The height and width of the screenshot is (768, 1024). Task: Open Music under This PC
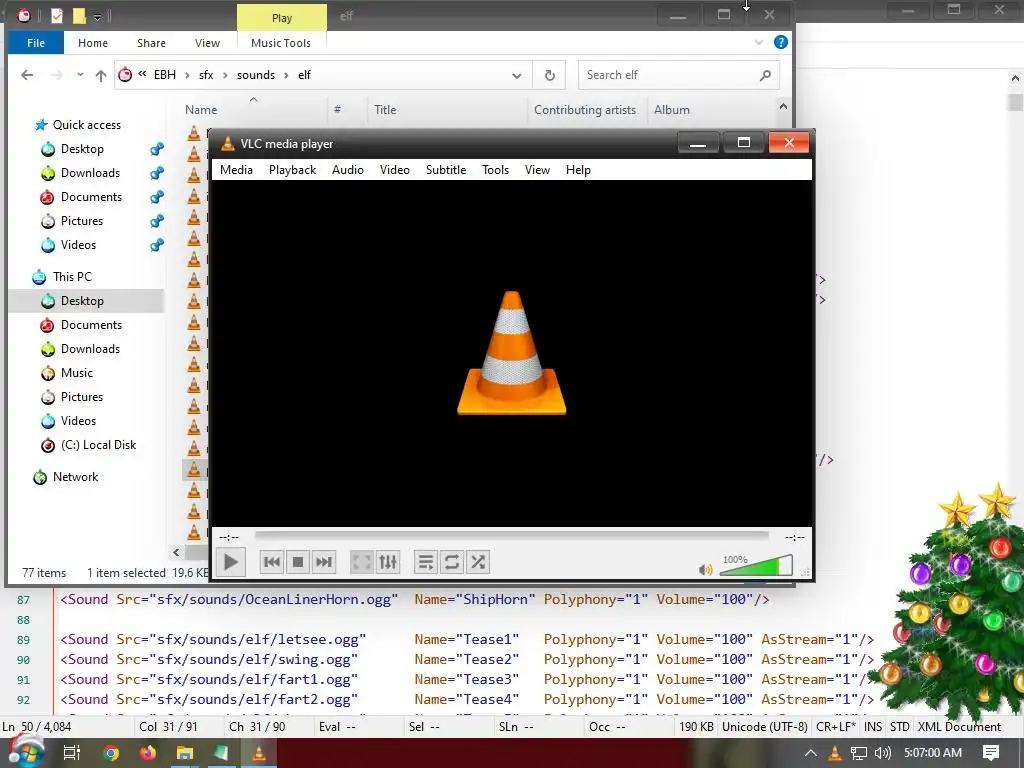pyautogui.click(x=76, y=373)
